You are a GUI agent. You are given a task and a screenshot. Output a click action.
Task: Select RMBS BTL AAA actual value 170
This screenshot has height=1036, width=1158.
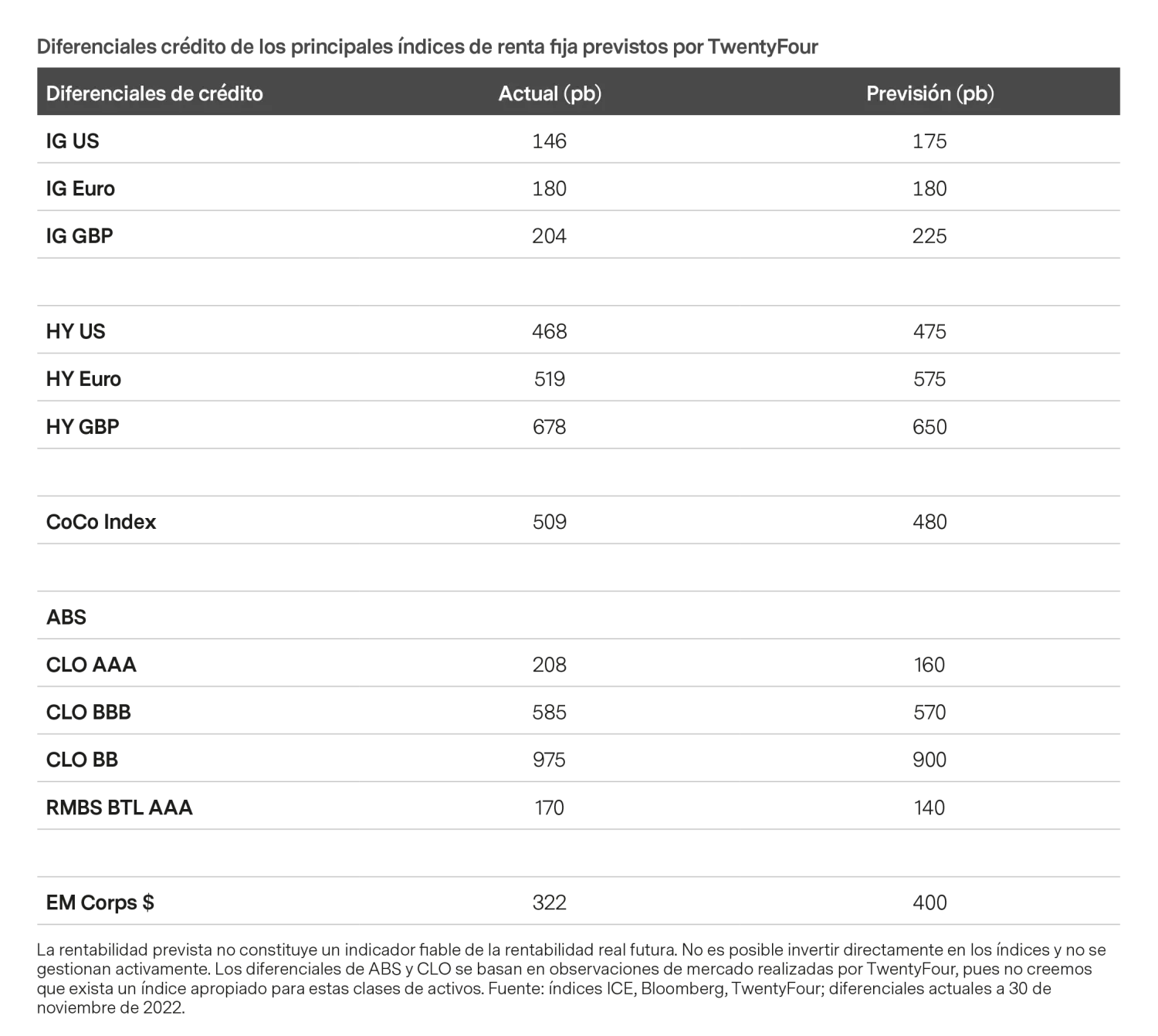[550, 807]
